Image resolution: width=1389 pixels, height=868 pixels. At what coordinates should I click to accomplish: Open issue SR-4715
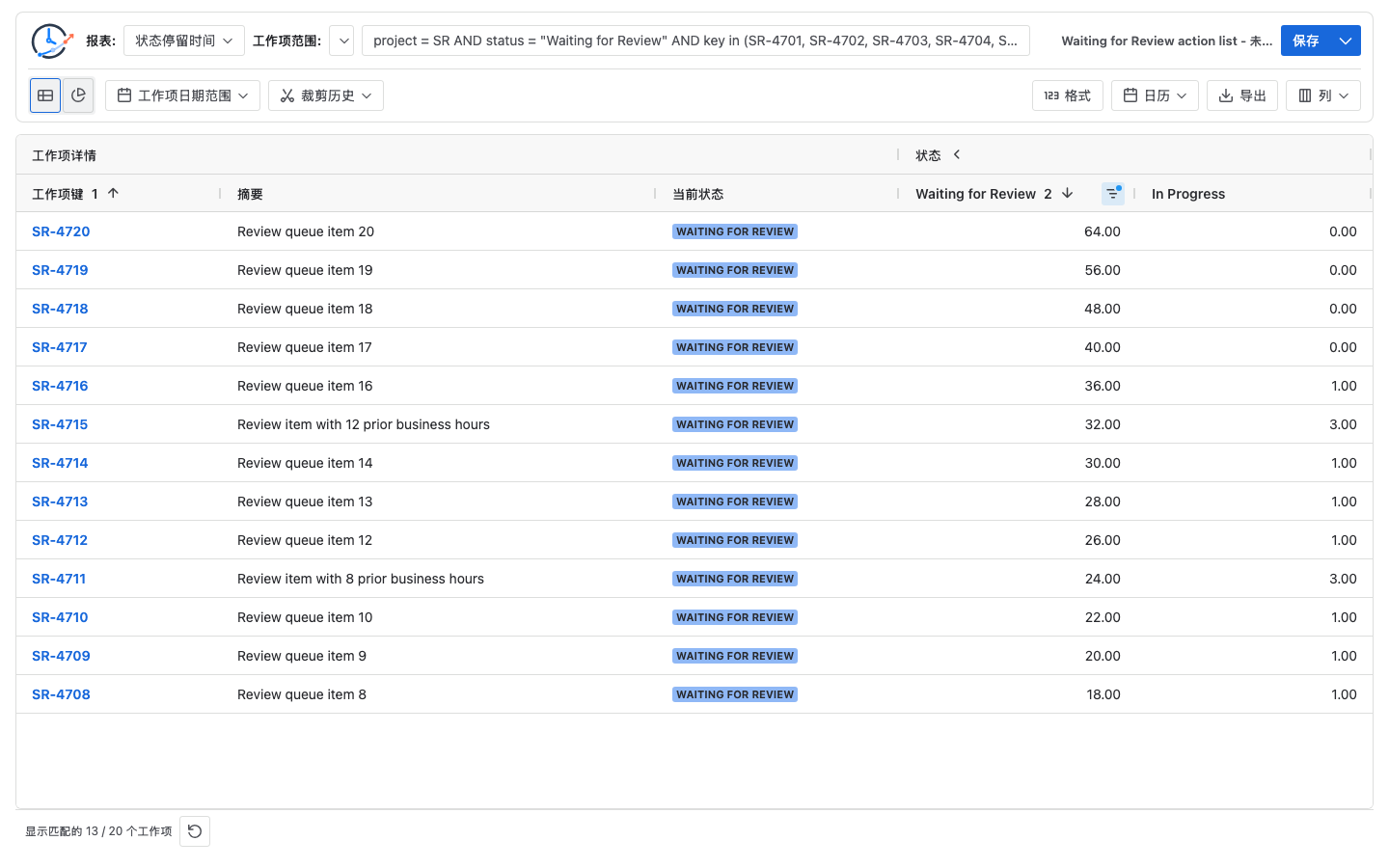pos(60,424)
